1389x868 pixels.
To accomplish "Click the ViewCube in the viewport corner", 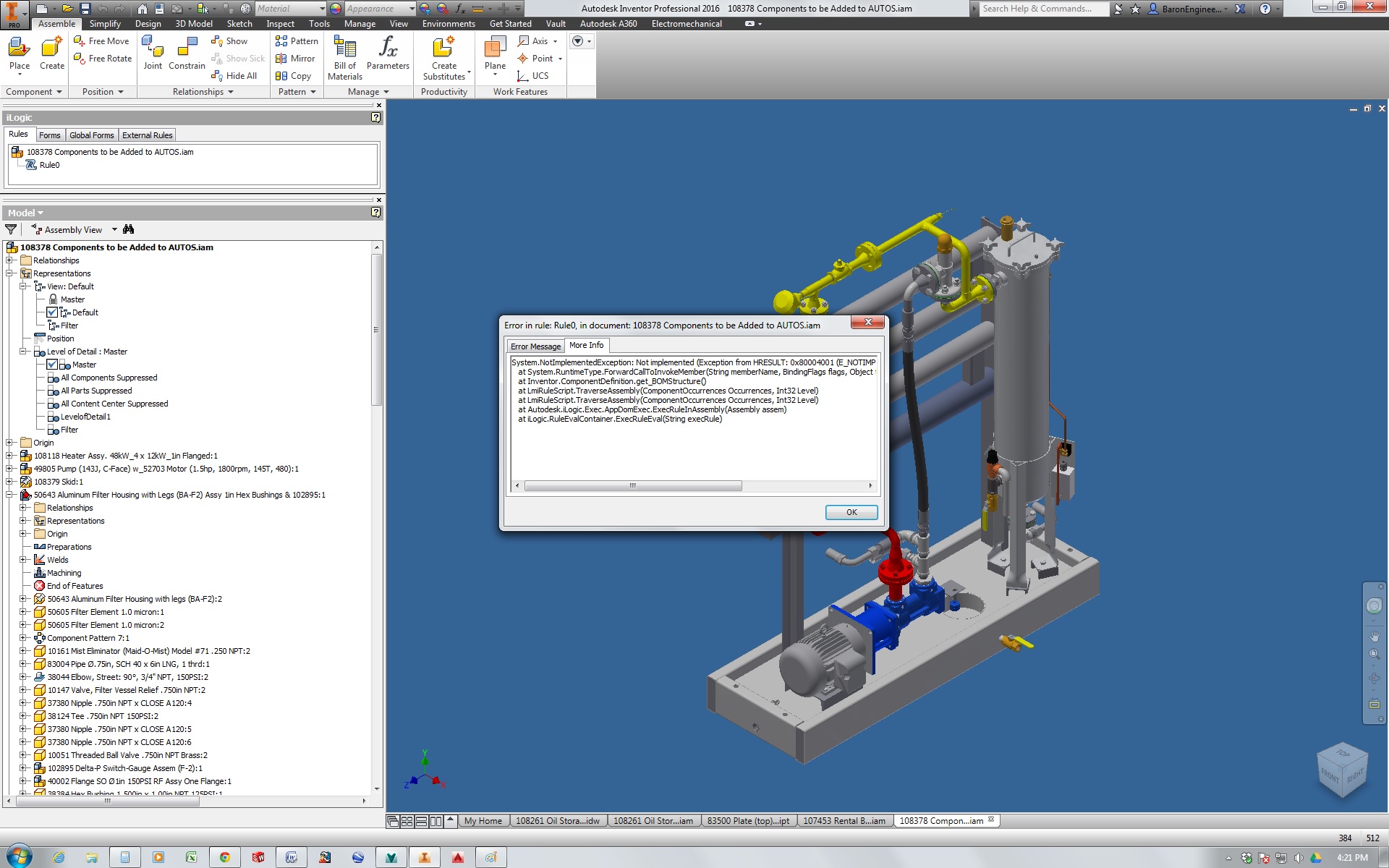I will click(1342, 770).
